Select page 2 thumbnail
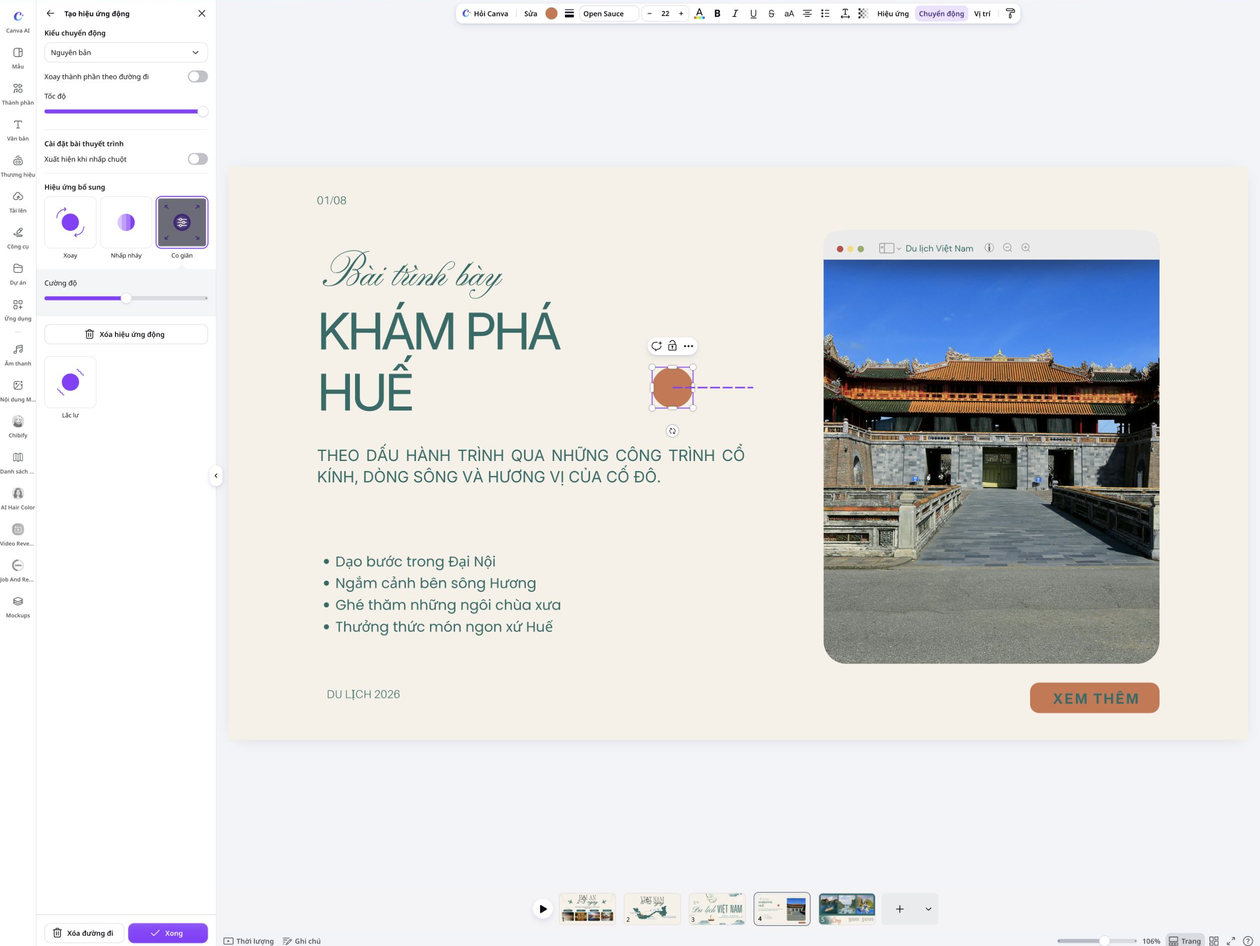This screenshot has height=946, width=1260. (x=652, y=909)
